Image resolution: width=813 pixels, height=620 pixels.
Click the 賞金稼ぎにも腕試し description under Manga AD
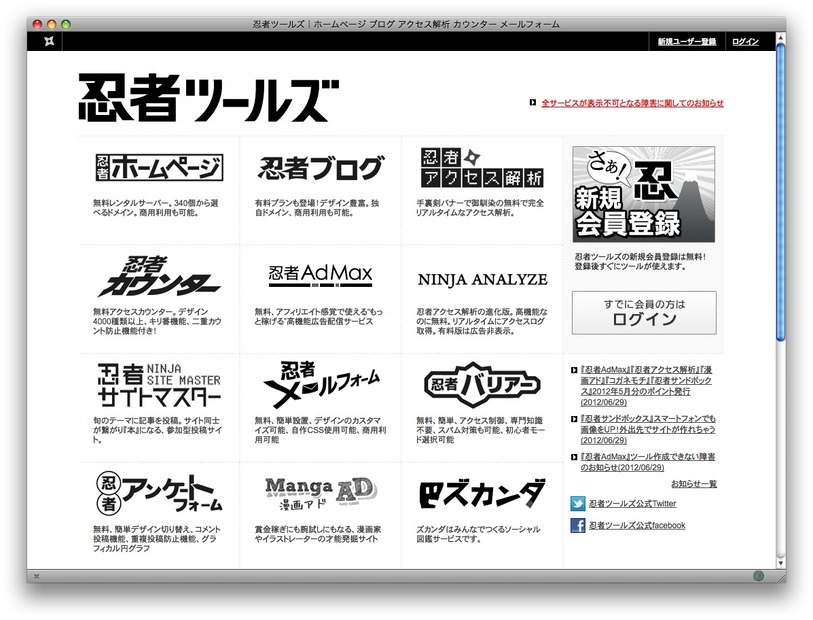coord(317,534)
